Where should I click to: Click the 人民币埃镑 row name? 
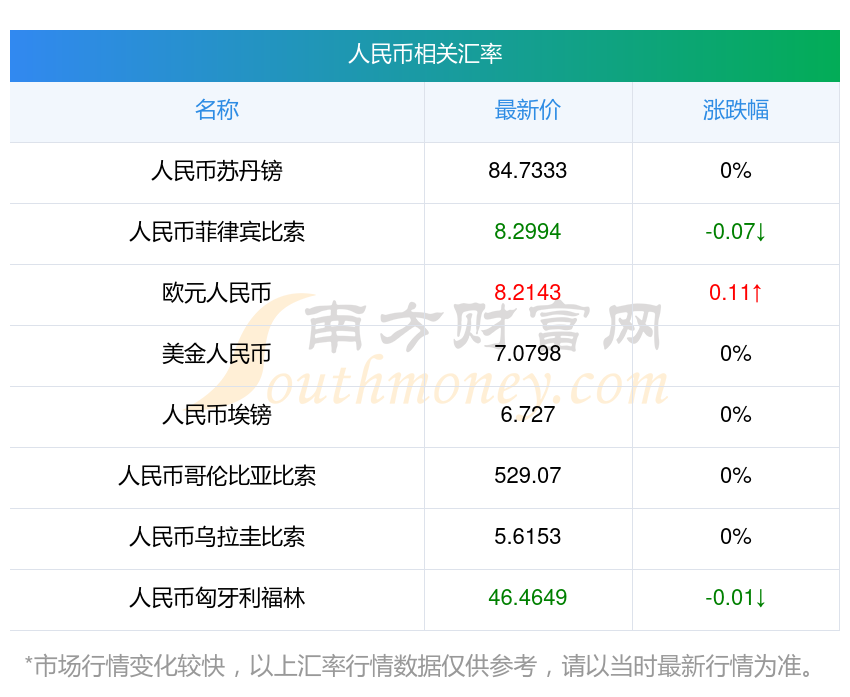click(x=217, y=415)
